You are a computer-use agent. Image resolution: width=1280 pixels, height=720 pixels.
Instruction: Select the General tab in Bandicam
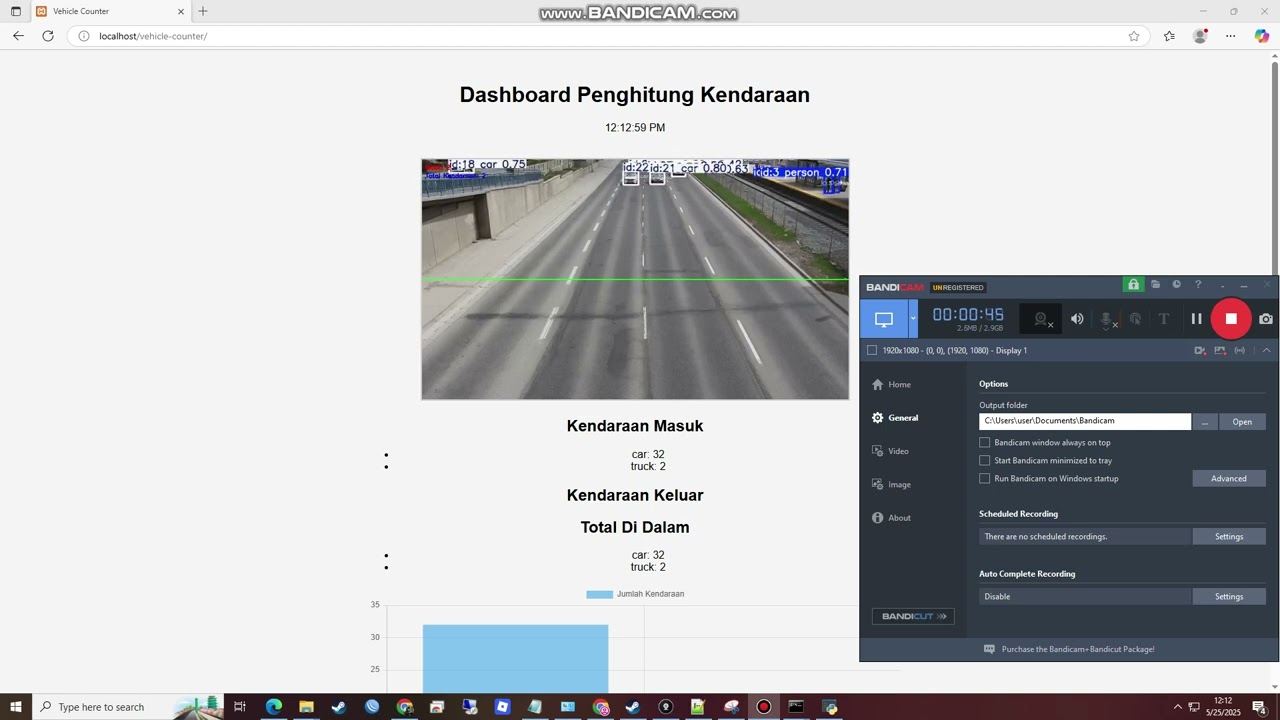coord(894,418)
